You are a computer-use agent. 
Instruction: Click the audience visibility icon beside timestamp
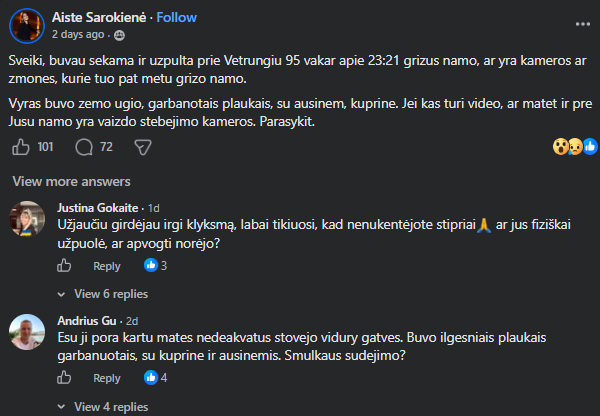tap(119, 35)
